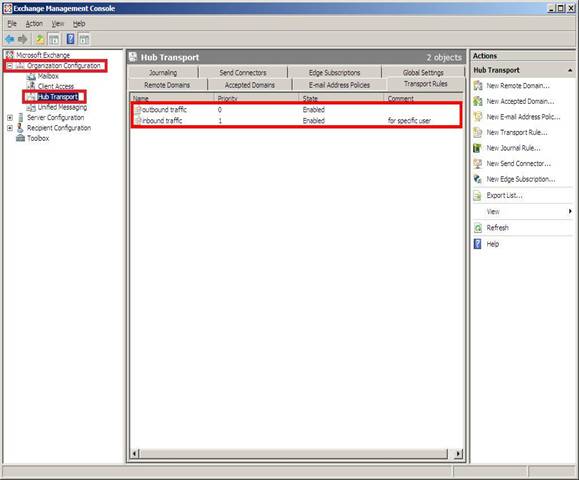The width and height of the screenshot is (579, 480).
Task: Click the New Journal Rule icon
Action: [x=478, y=148]
